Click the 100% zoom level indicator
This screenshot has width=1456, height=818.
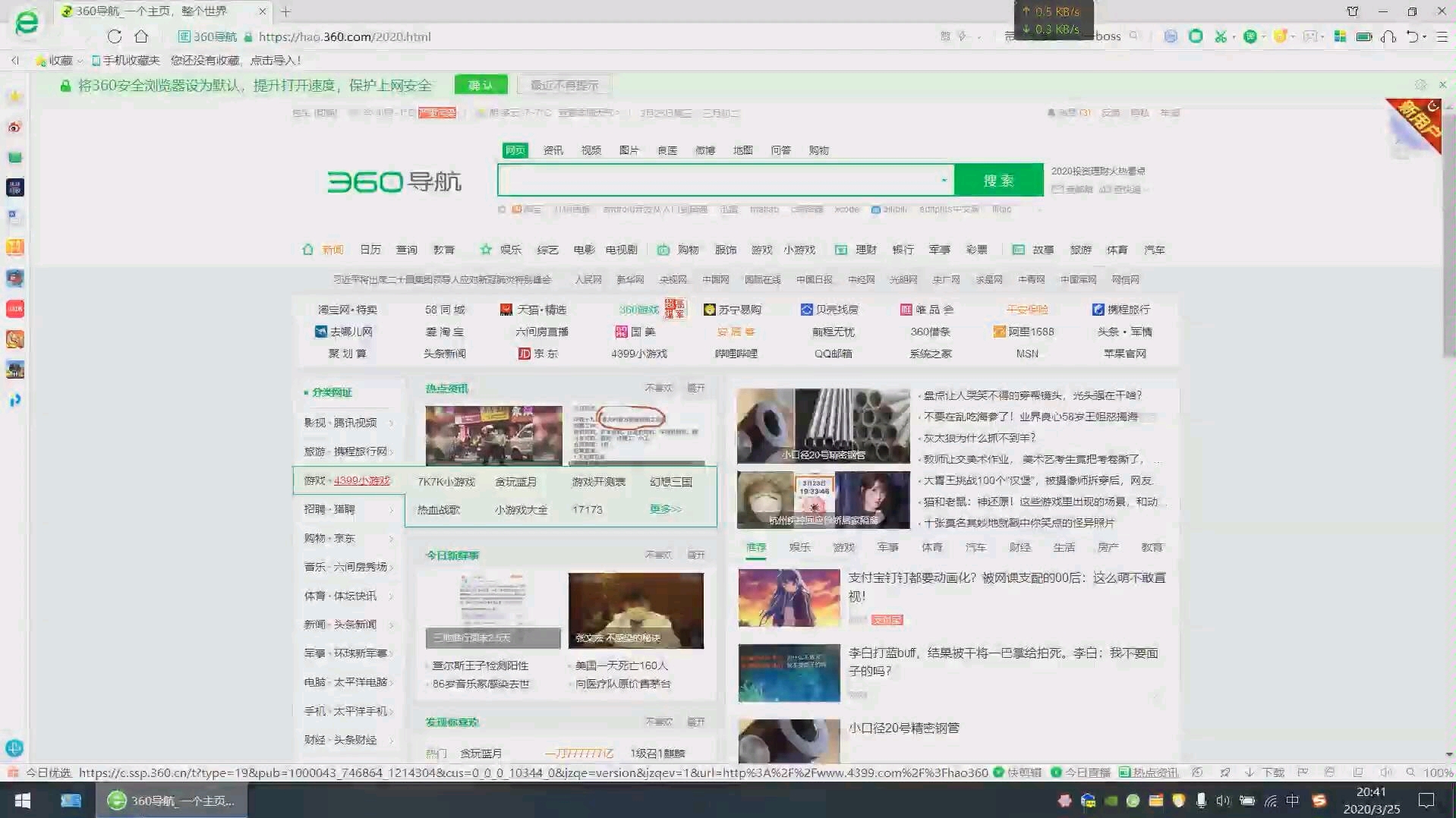[1439, 772]
